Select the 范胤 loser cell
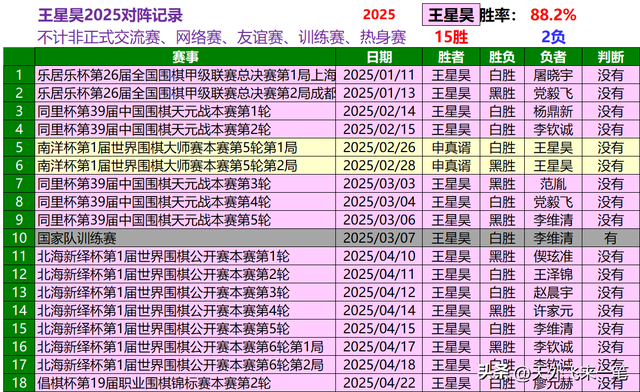 (x=553, y=184)
